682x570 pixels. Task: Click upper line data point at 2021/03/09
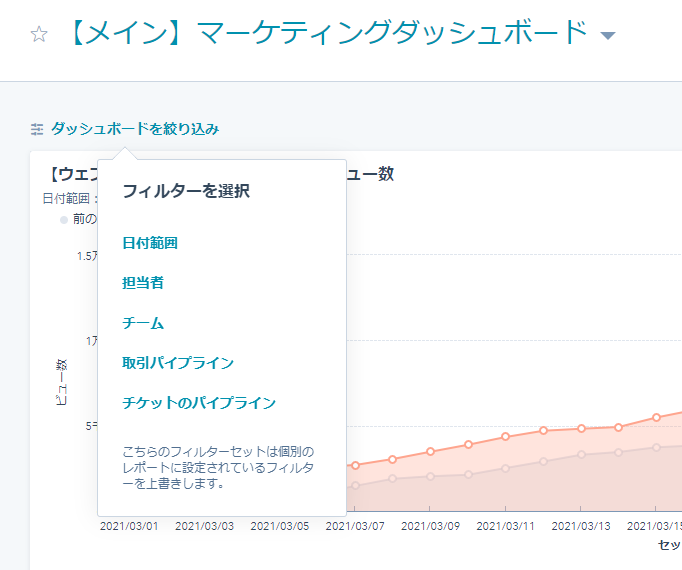[x=430, y=452]
